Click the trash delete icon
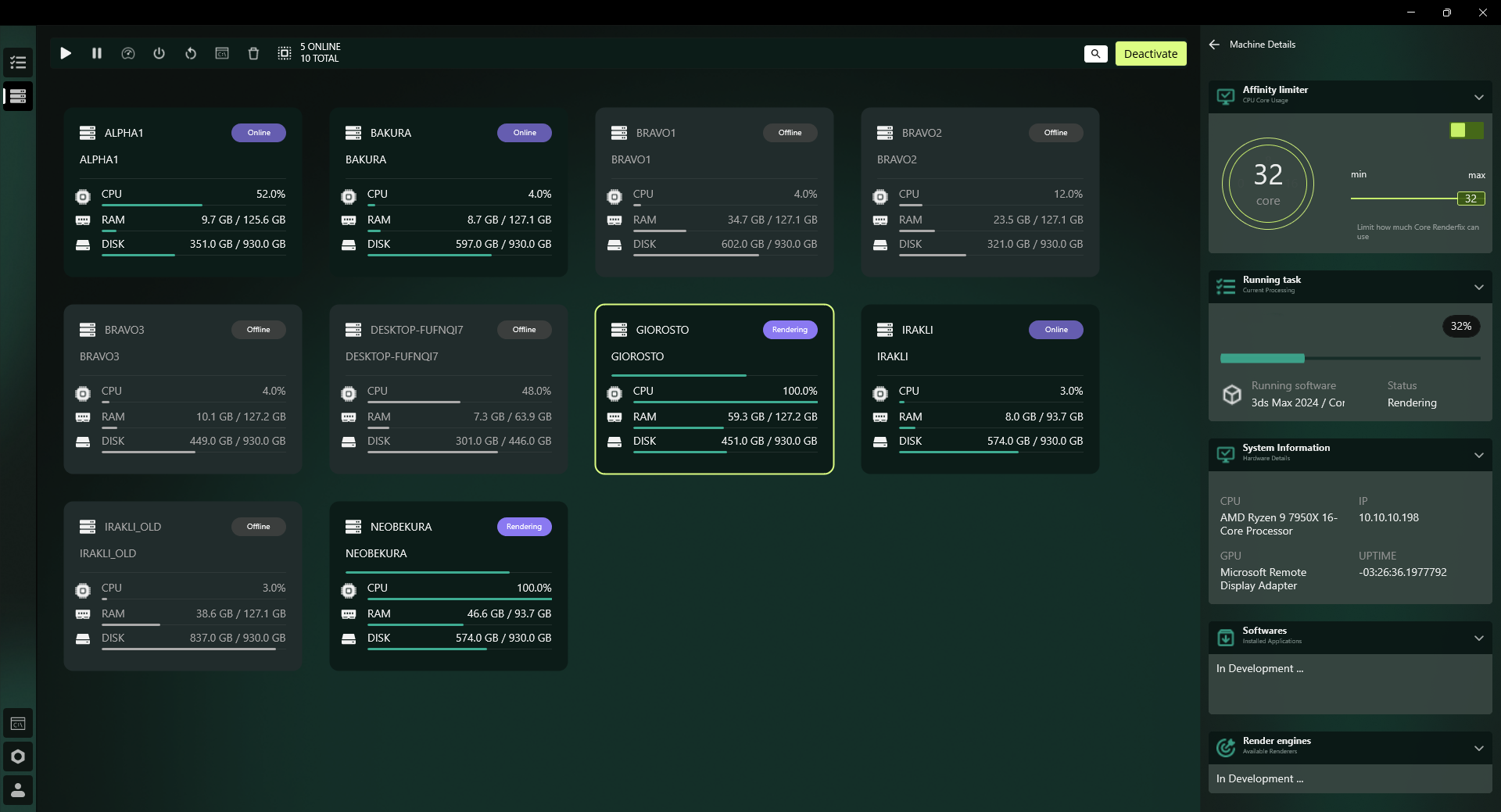This screenshot has height=812, width=1501. pos(253,53)
